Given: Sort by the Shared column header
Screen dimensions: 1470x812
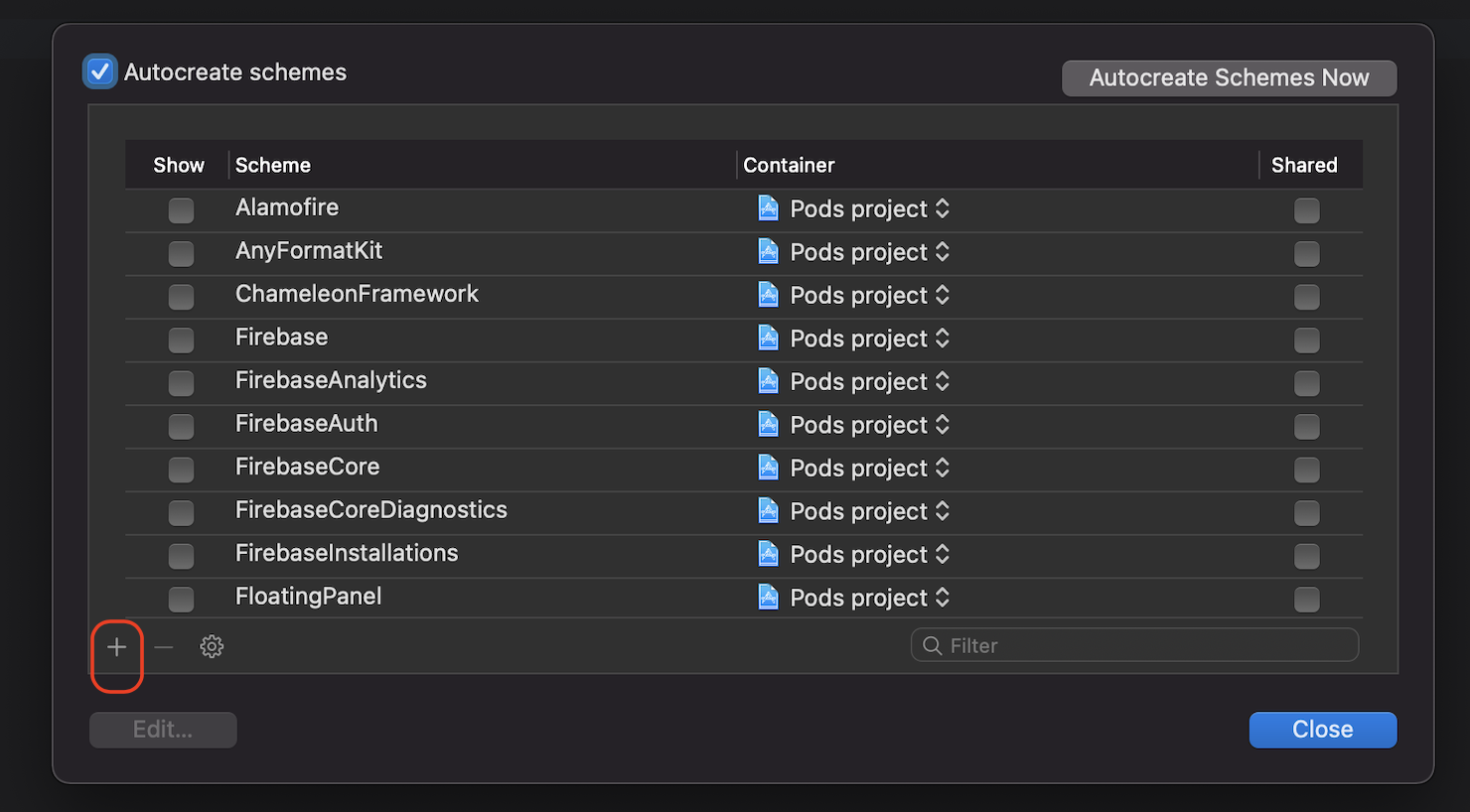Looking at the screenshot, I should [x=1305, y=165].
